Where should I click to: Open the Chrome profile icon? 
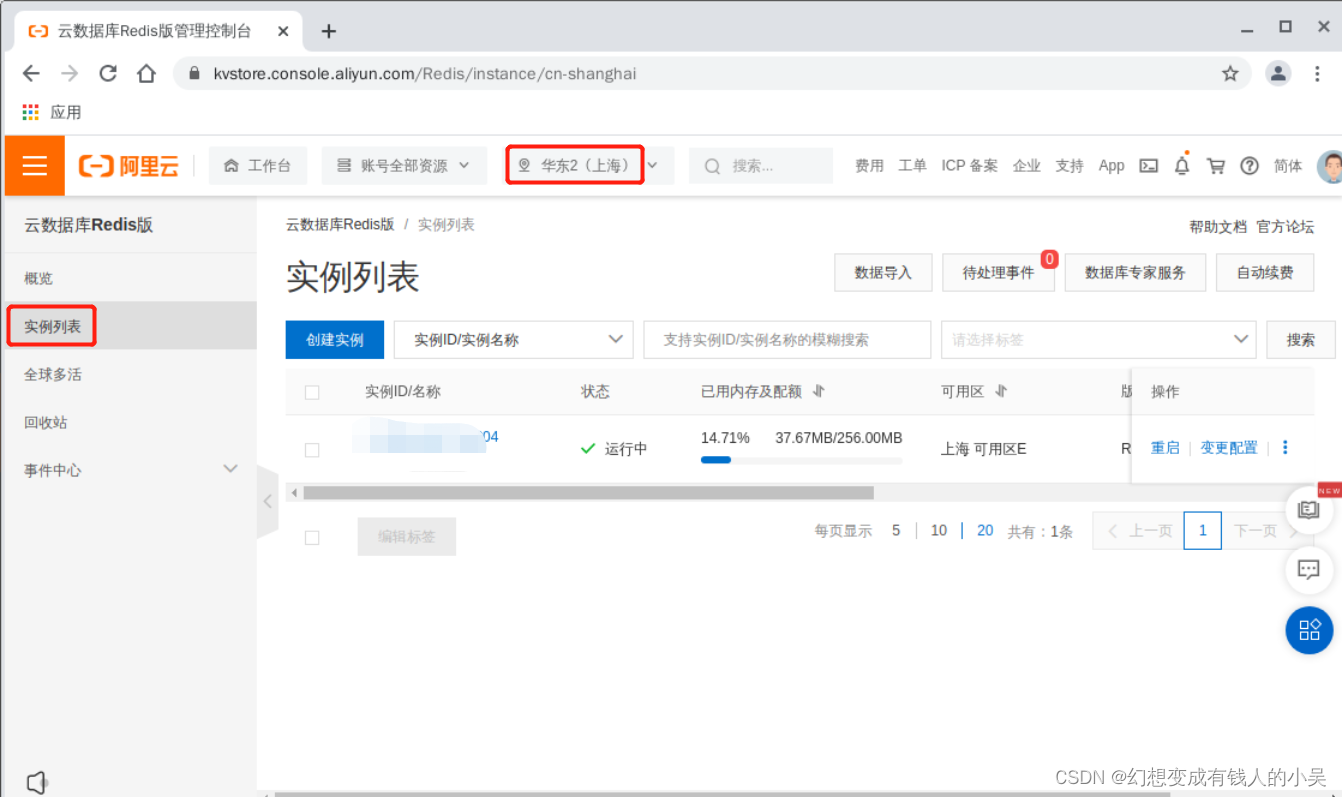tap(1278, 73)
